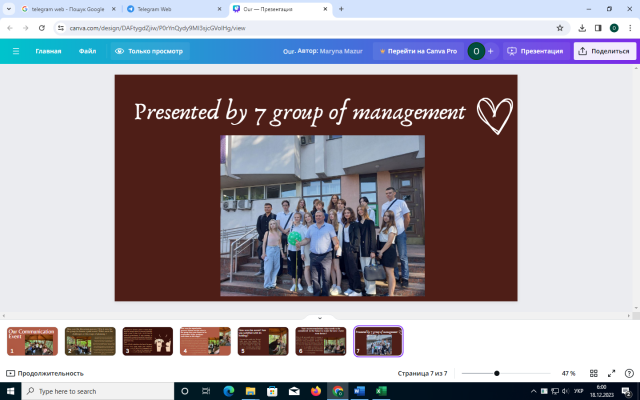This screenshot has width=640, height=400.
Task: Open the green O account avatar
Action: 476,51
